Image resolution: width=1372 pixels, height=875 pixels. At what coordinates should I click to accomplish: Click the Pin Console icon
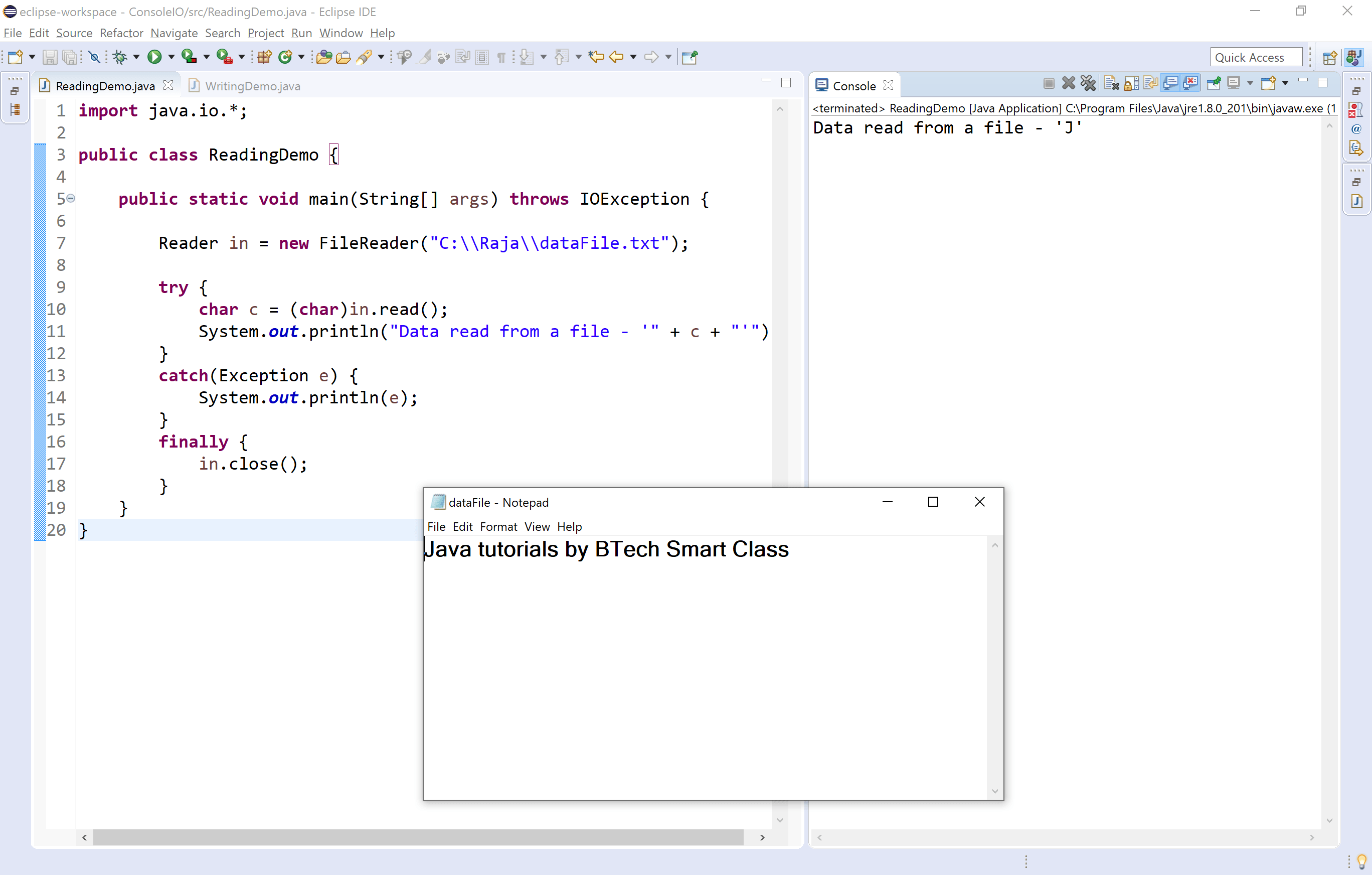[x=1214, y=84]
